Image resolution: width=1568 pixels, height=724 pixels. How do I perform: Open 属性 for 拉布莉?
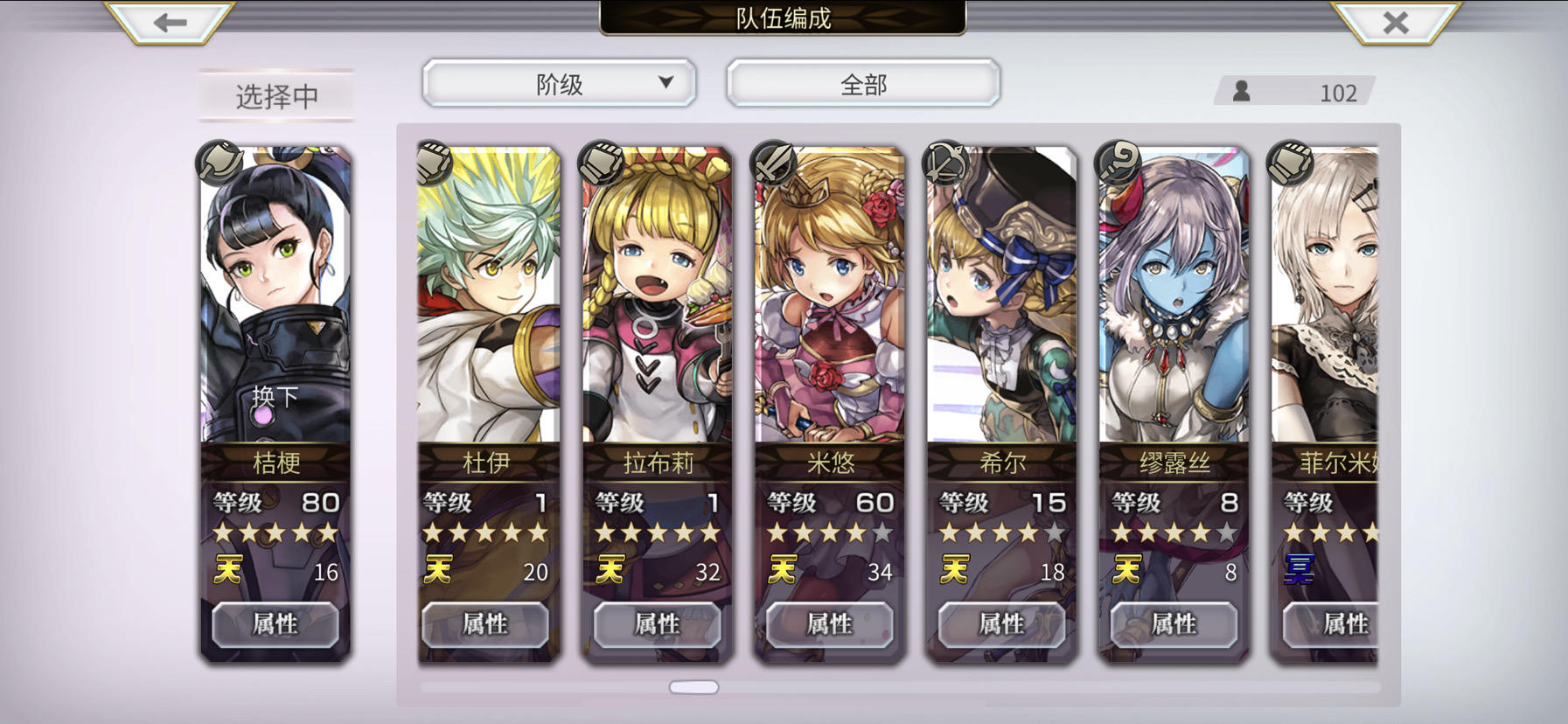click(657, 624)
